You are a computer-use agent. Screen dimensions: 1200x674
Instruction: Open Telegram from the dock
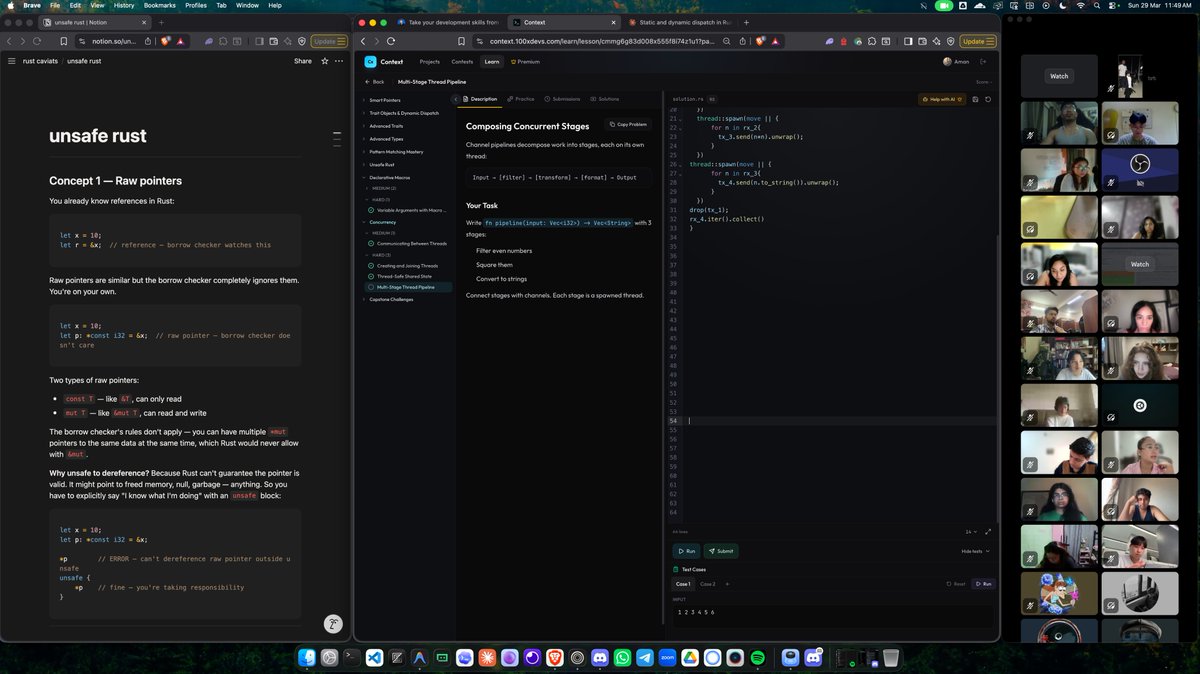coord(645,658)
